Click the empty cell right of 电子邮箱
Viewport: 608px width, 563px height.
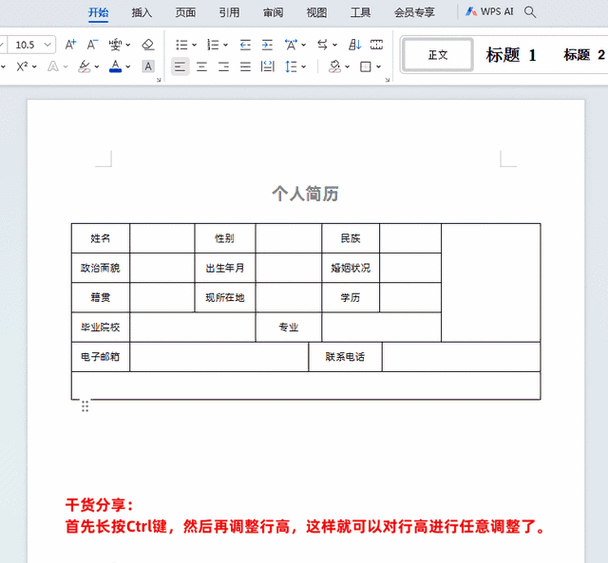click(x=219, y=357)
